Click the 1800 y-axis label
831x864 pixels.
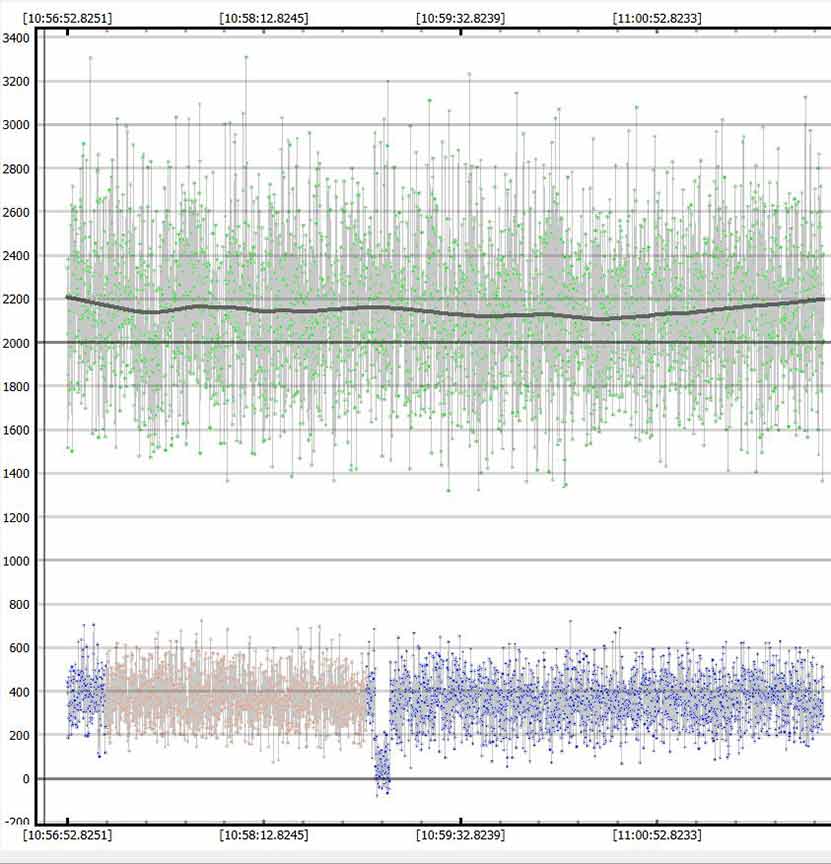click(x=16, y=386)
